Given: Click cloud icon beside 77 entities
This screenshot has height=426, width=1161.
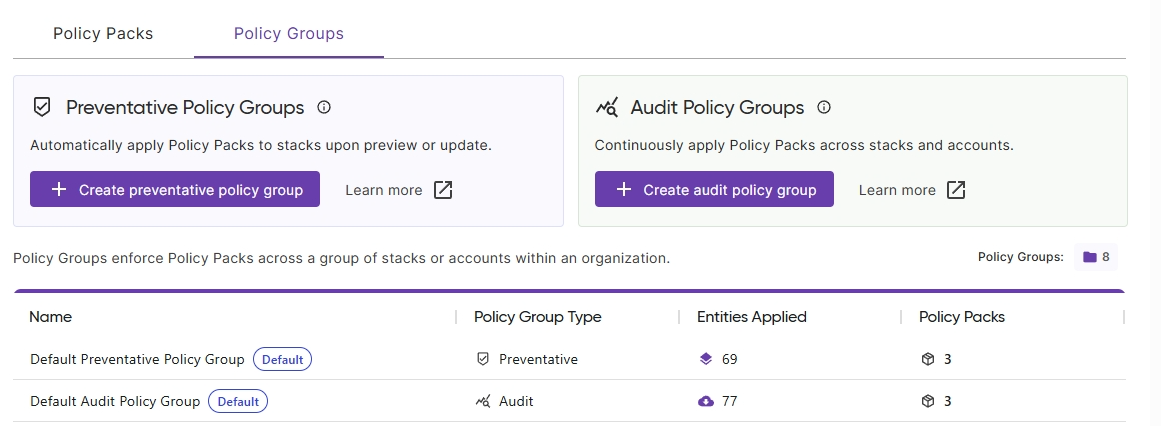Looking at the screenshot, I should pos(706,402).
